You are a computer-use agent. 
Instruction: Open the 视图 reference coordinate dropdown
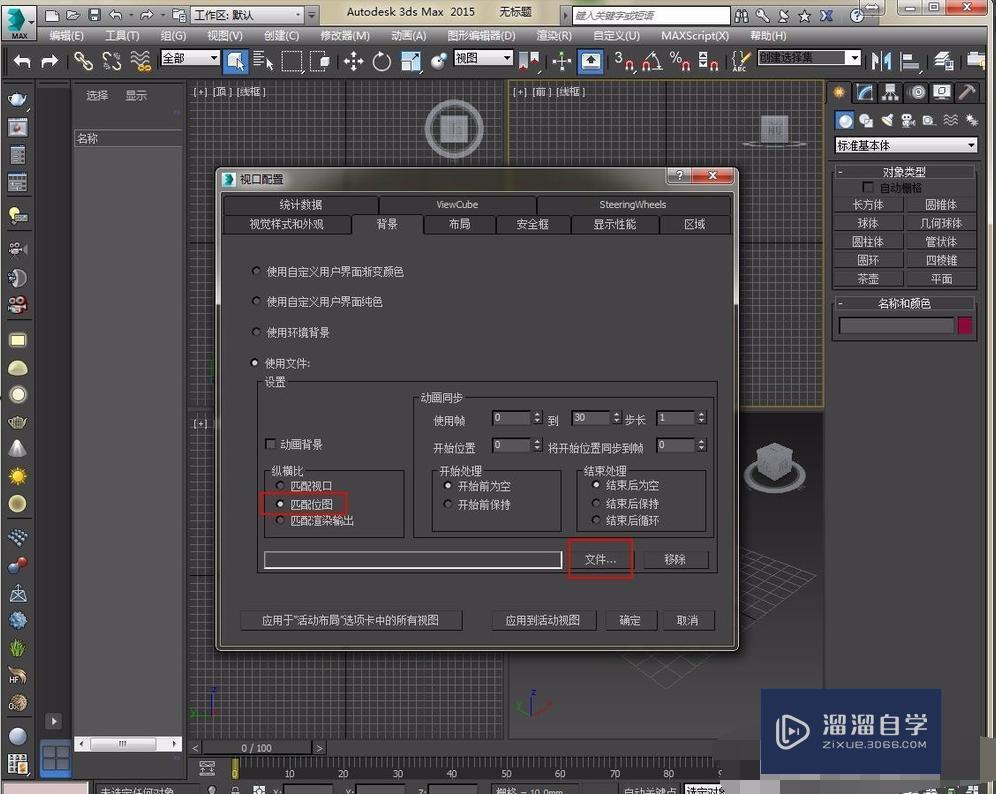(x=482, y=58)
